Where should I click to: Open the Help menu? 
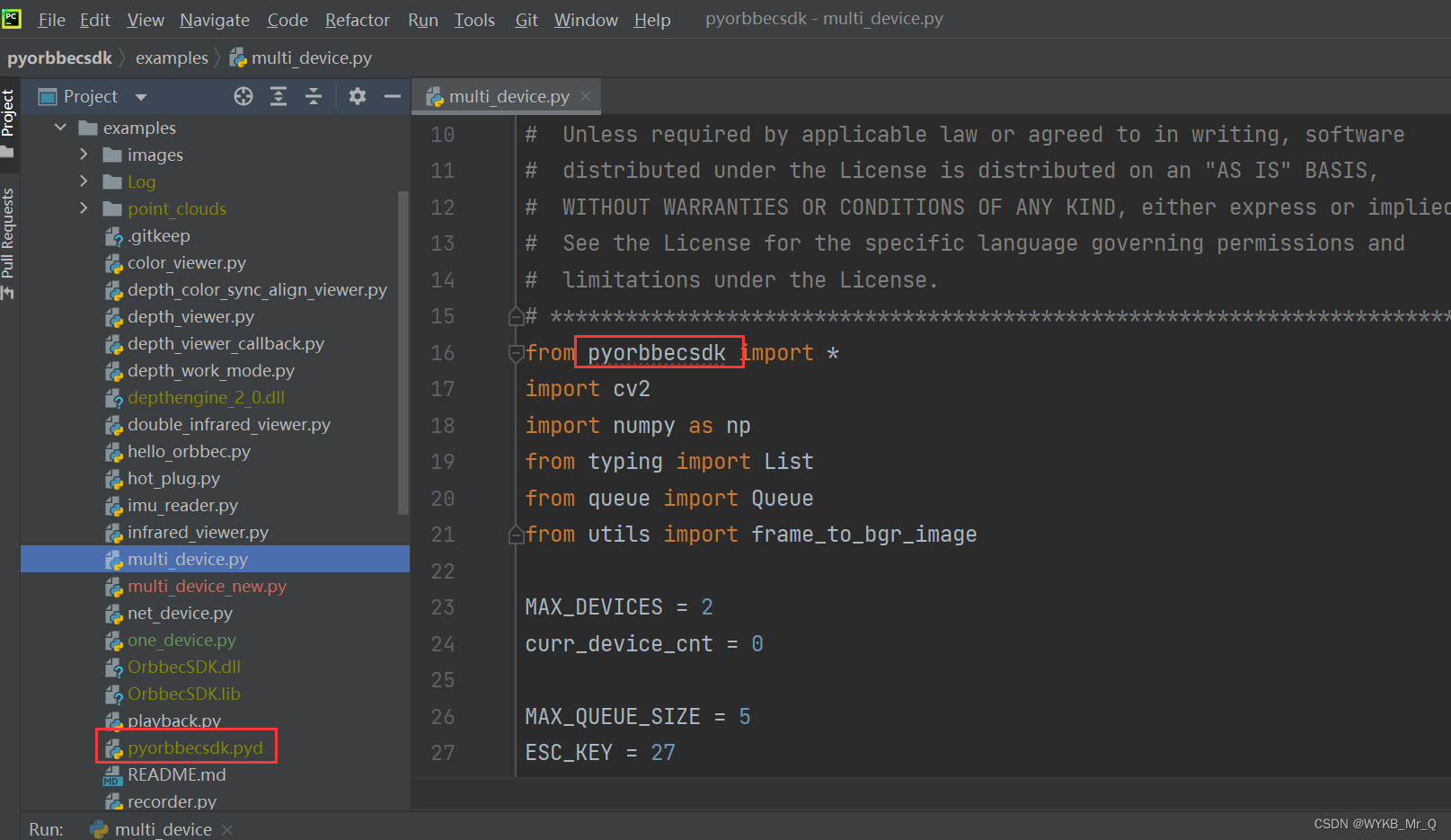[x=652, y=20]
